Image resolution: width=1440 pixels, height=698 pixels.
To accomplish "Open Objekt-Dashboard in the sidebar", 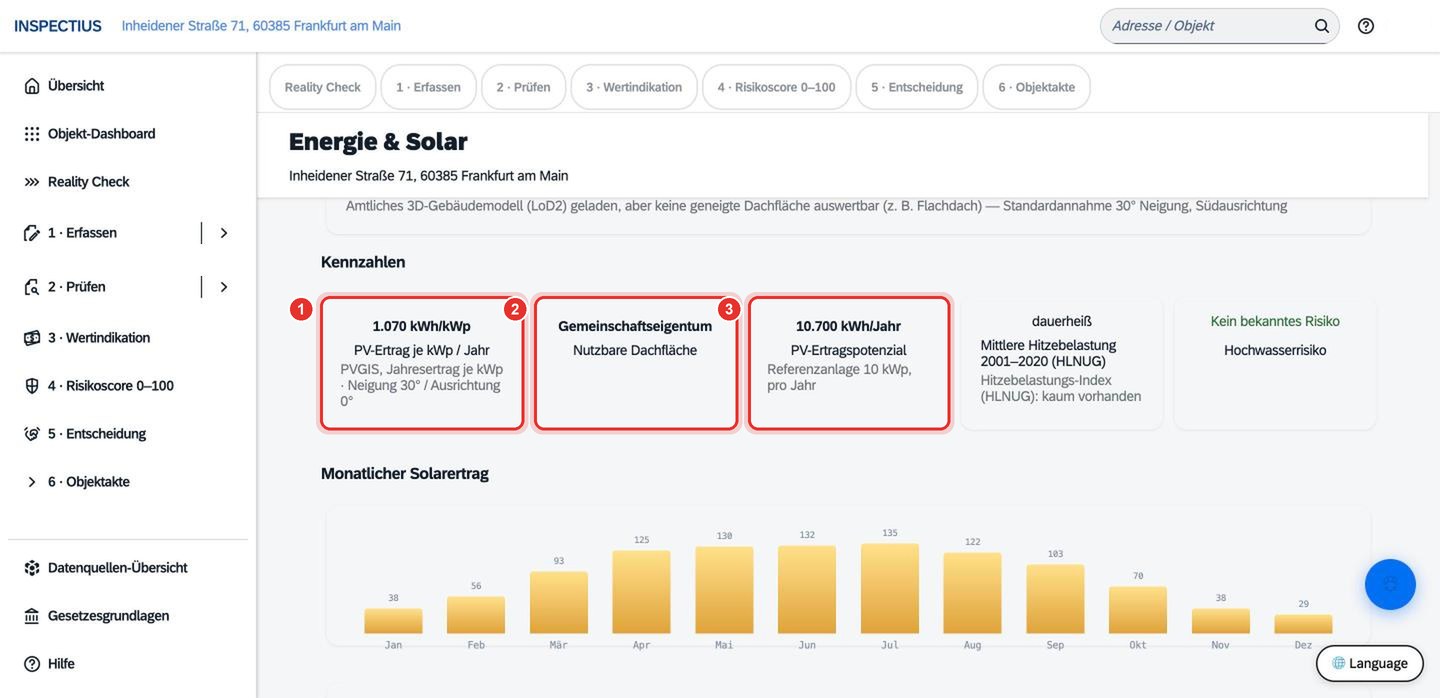I will 128,134.
